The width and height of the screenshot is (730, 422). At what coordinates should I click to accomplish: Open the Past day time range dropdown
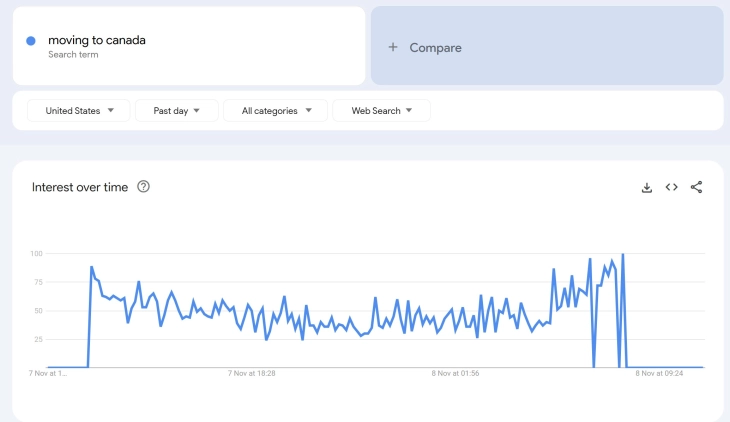[177, 111]
